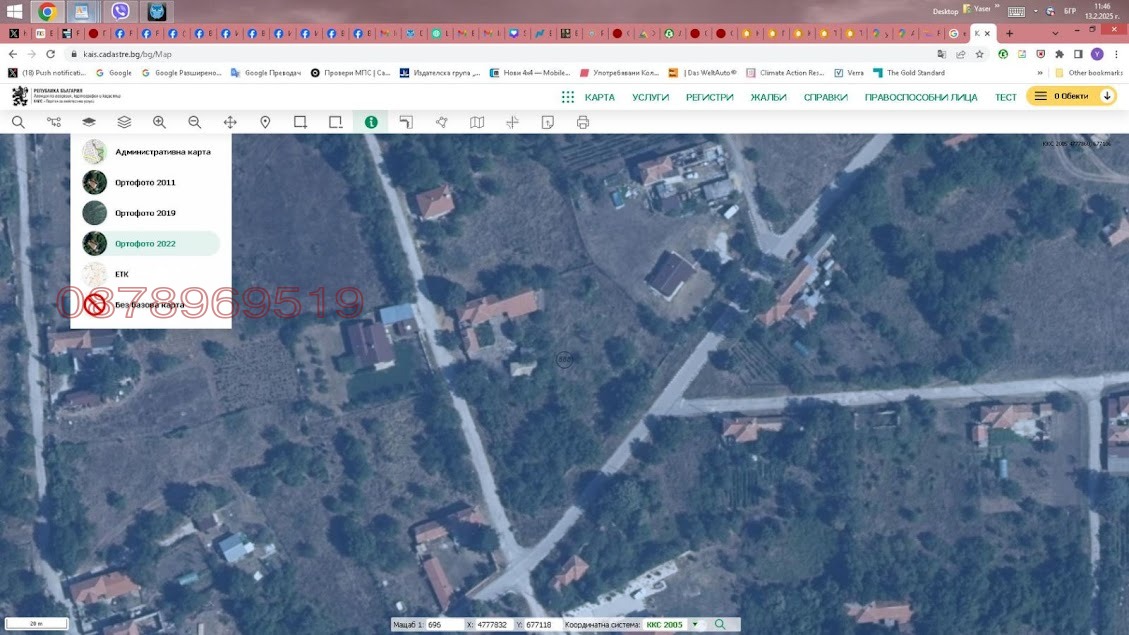
Task: Open the search magnifier in the toolbar
Action: pos(18,121)
